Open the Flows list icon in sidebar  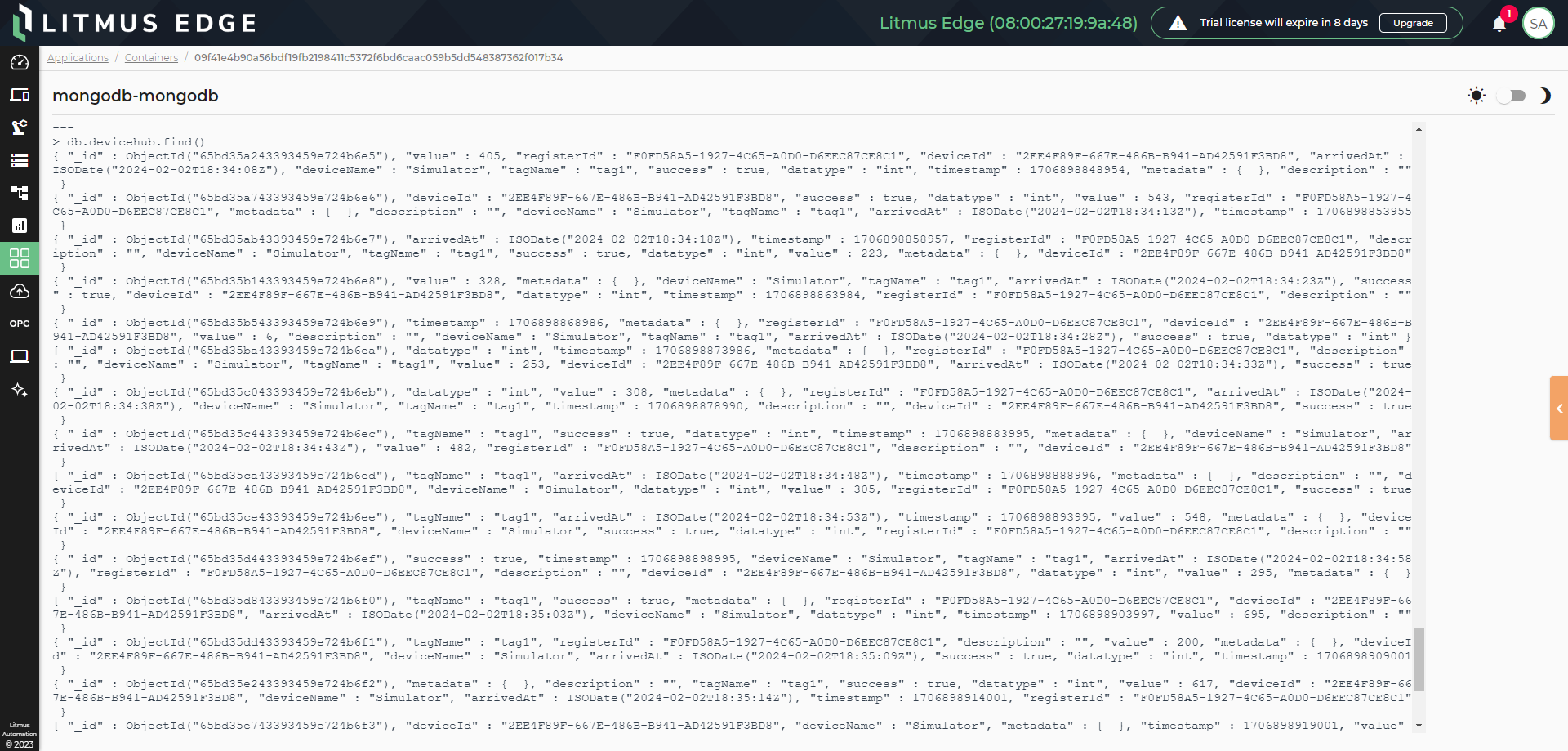click(20, 160)
